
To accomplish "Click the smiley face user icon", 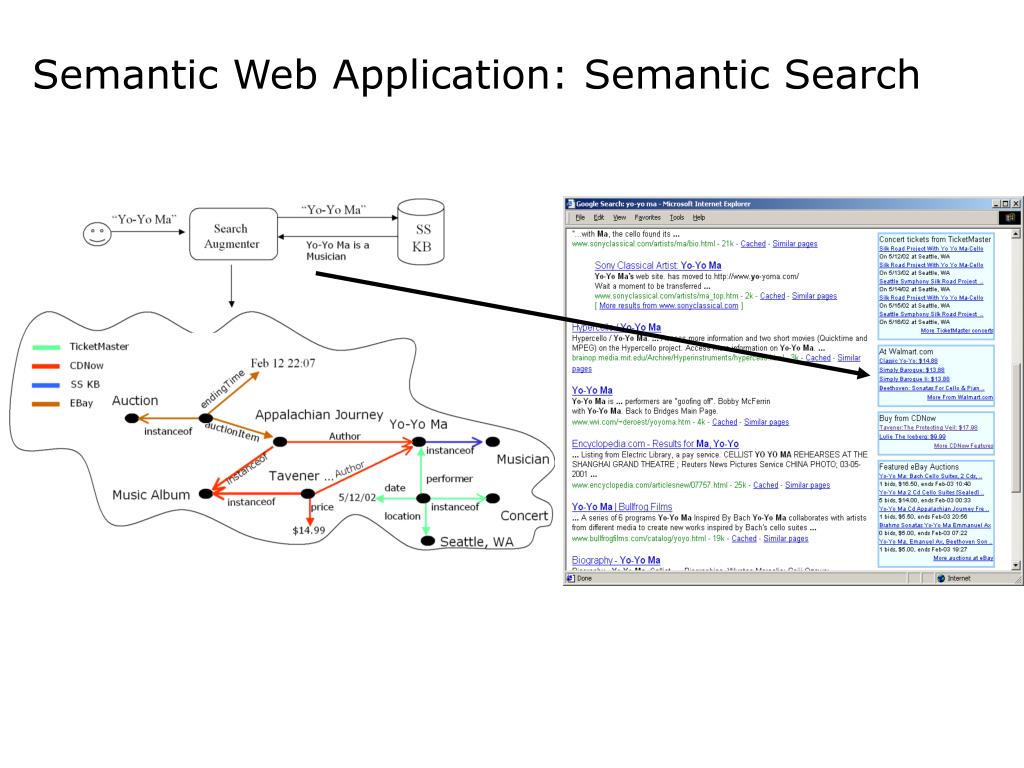I will pyautogui.click(x=97, y=234).
